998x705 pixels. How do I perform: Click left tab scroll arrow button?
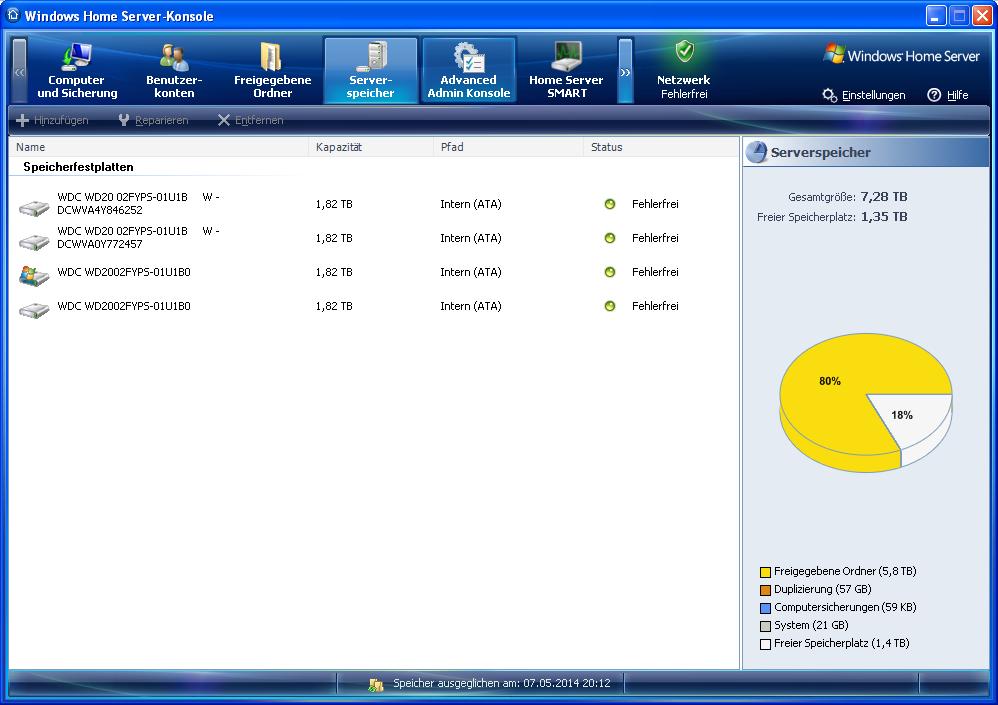pyautogui.click(x=19, y=71)
